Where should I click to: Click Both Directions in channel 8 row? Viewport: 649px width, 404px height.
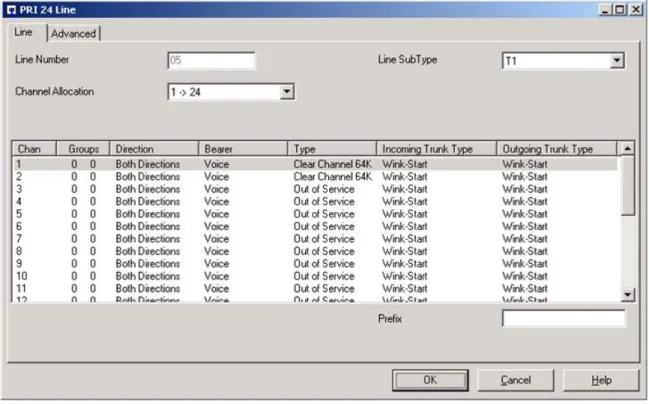[x=148, y=251]
